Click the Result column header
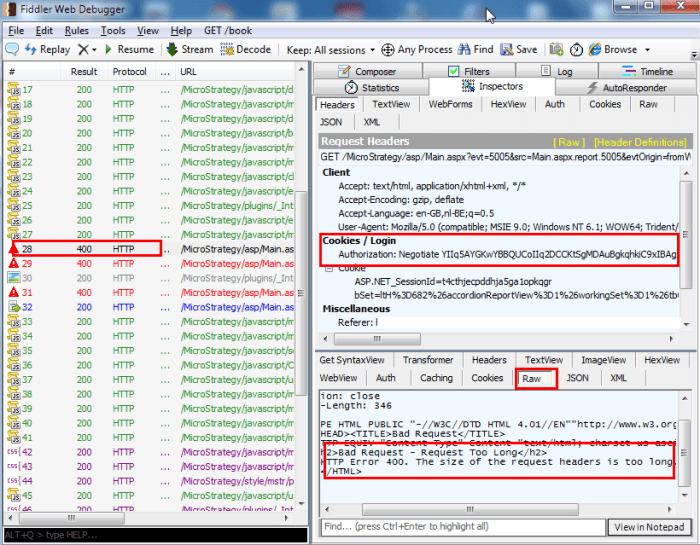700x545 pixels. 84,71
